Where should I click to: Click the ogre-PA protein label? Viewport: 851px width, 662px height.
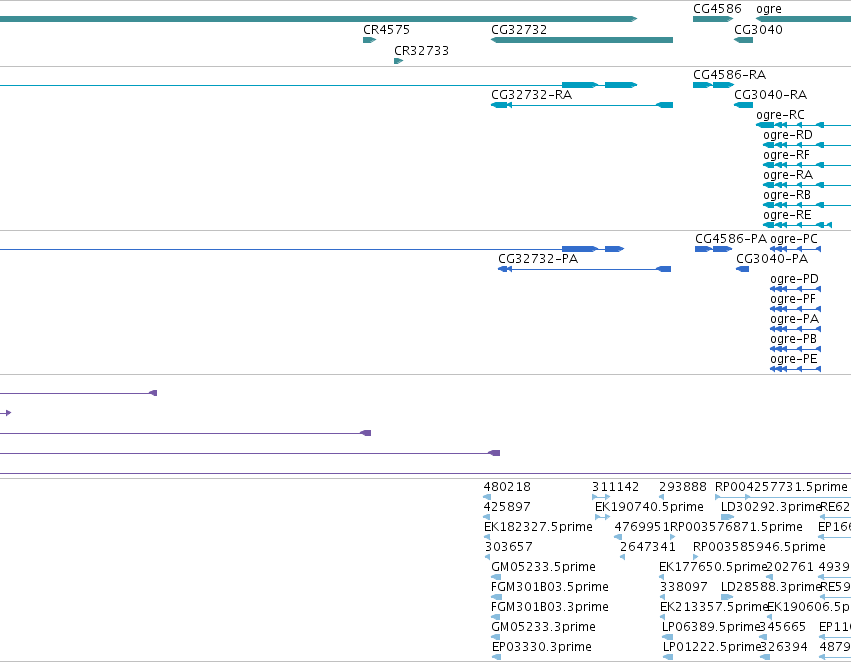pos(795,319)
